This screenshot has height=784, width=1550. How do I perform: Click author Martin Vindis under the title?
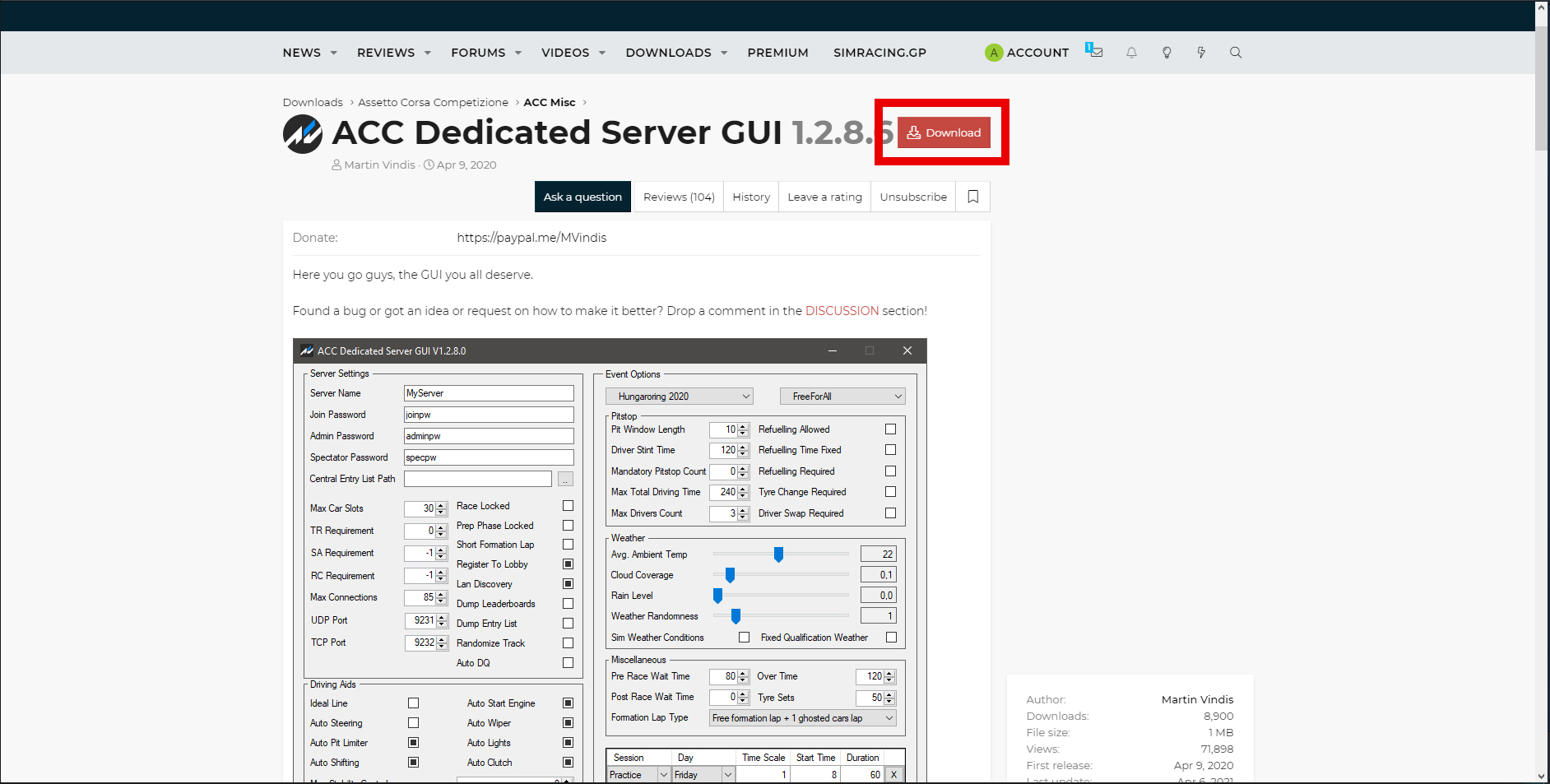point(379,165)
